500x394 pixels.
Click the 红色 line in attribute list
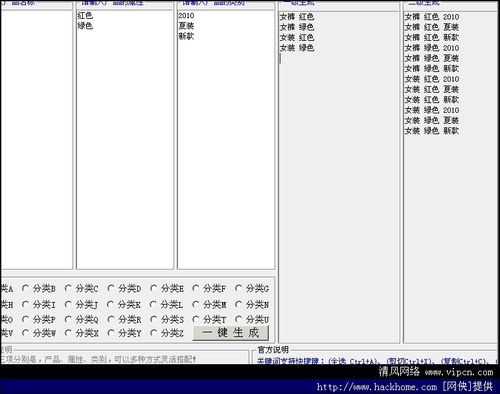85,15
